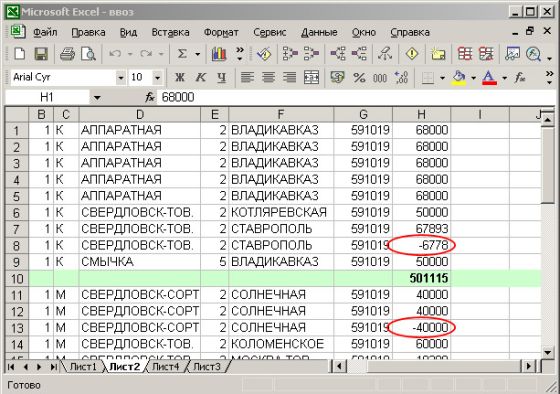Switch to the Лист1 sheet tab
The height and width of the screenshot is (394, 560).
(83, 366)
